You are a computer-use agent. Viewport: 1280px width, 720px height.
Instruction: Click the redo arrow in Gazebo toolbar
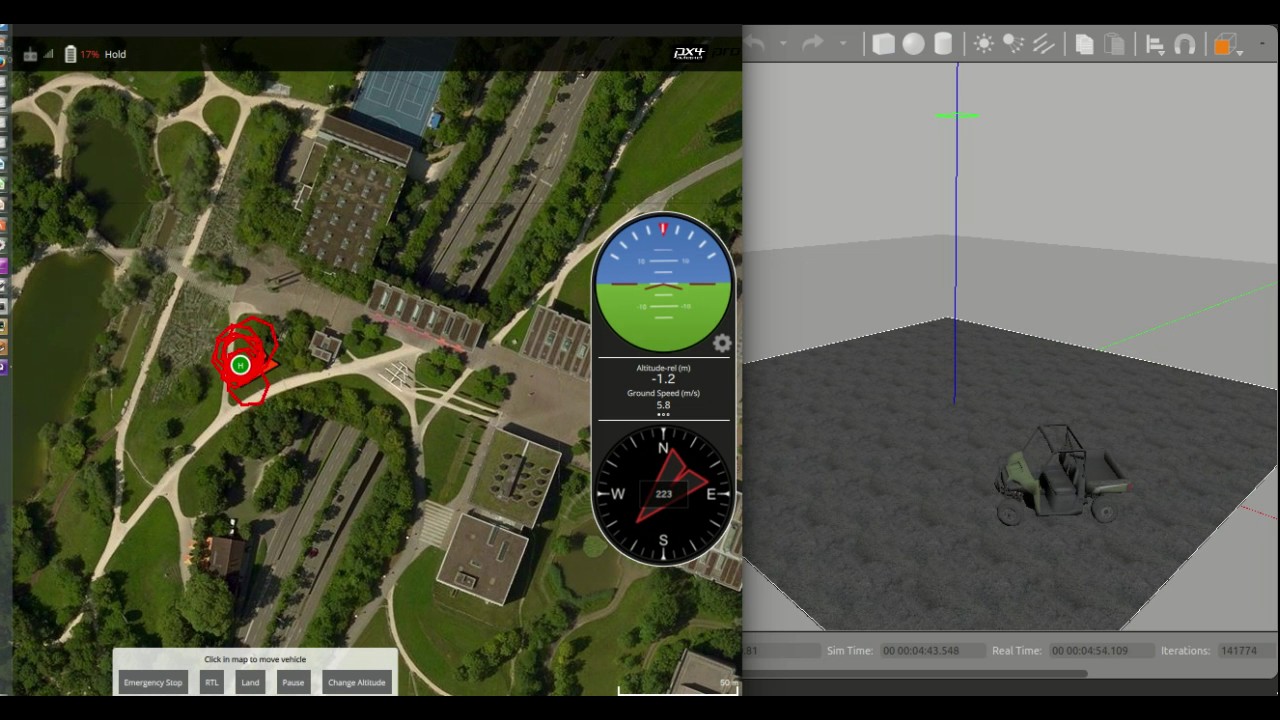[x=812, y=44]
